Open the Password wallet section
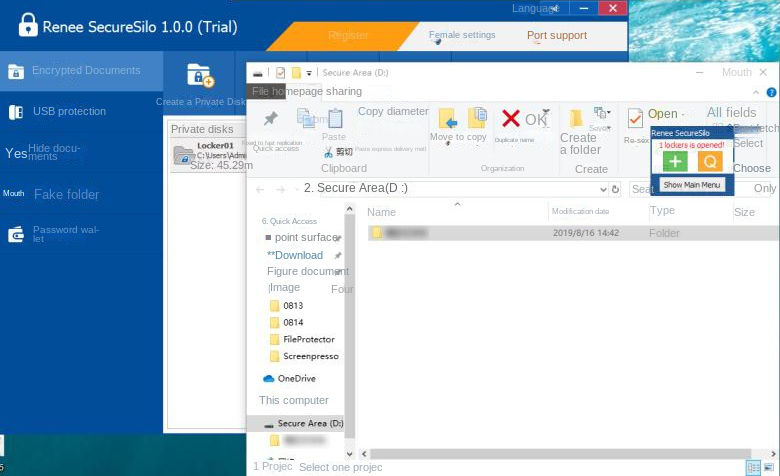 tap(65, 234)
